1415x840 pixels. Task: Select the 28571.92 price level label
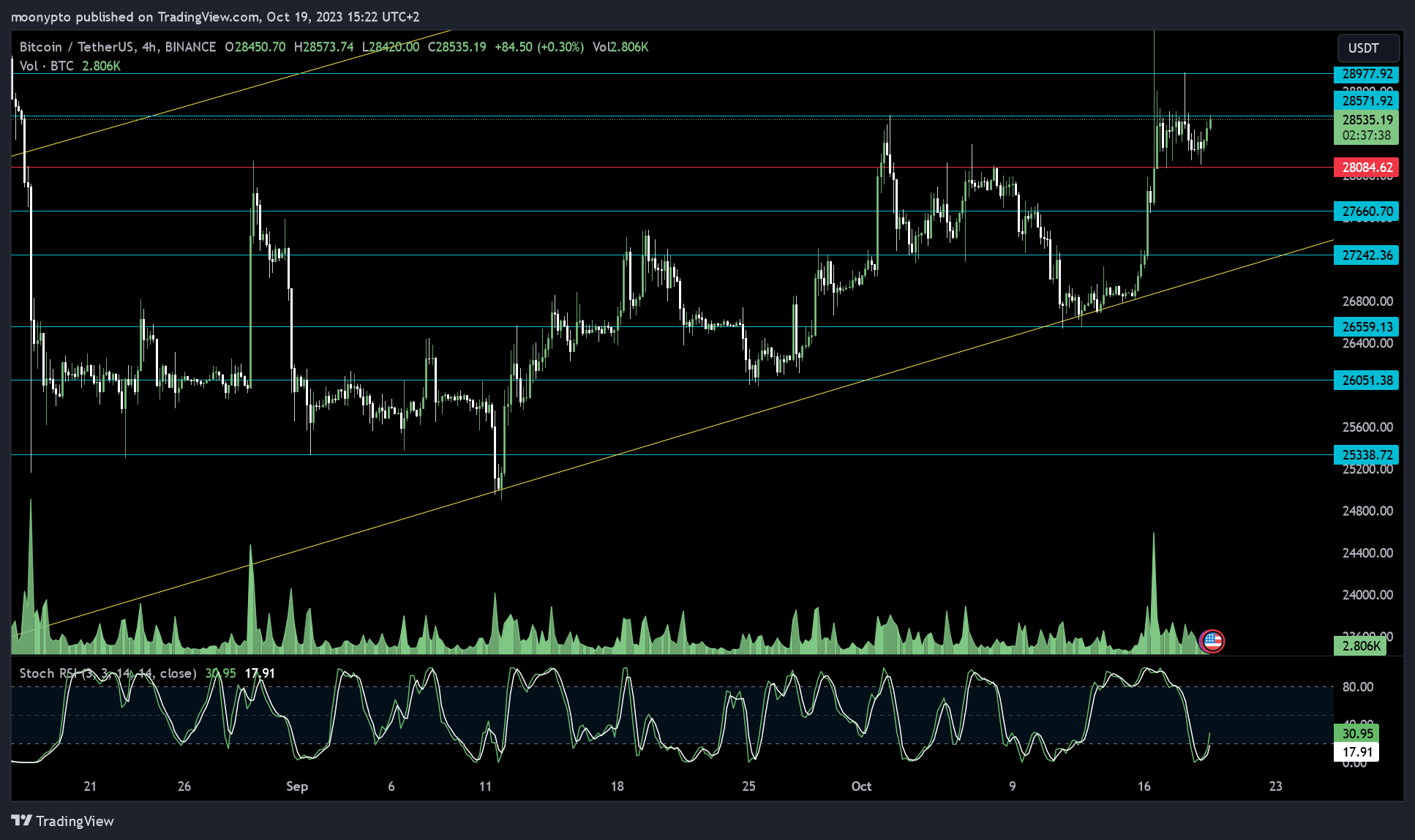pyautogui.click(x=1366, y=100)
